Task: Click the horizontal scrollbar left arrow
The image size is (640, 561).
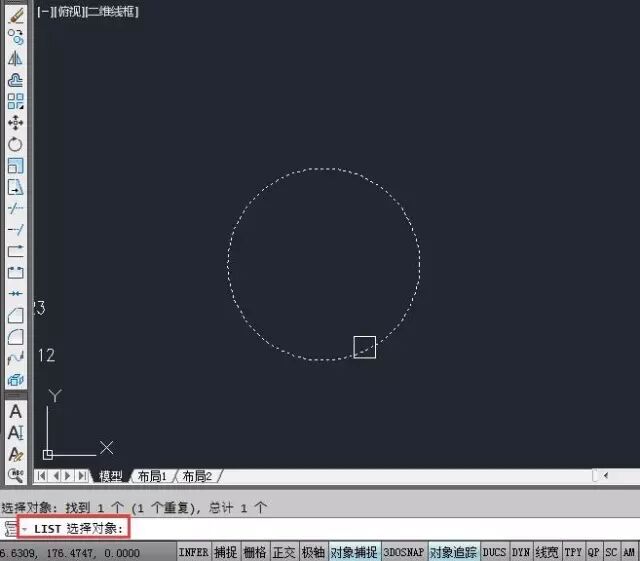Action: (606, 475)
